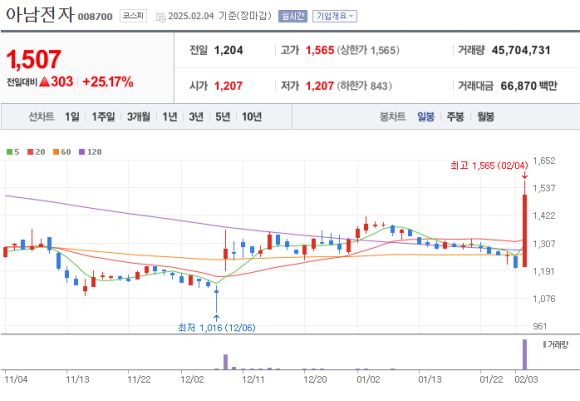580x401 pixels.
Task: Switch to 월봉 monthly candle chart
Action: click(485, 117)
